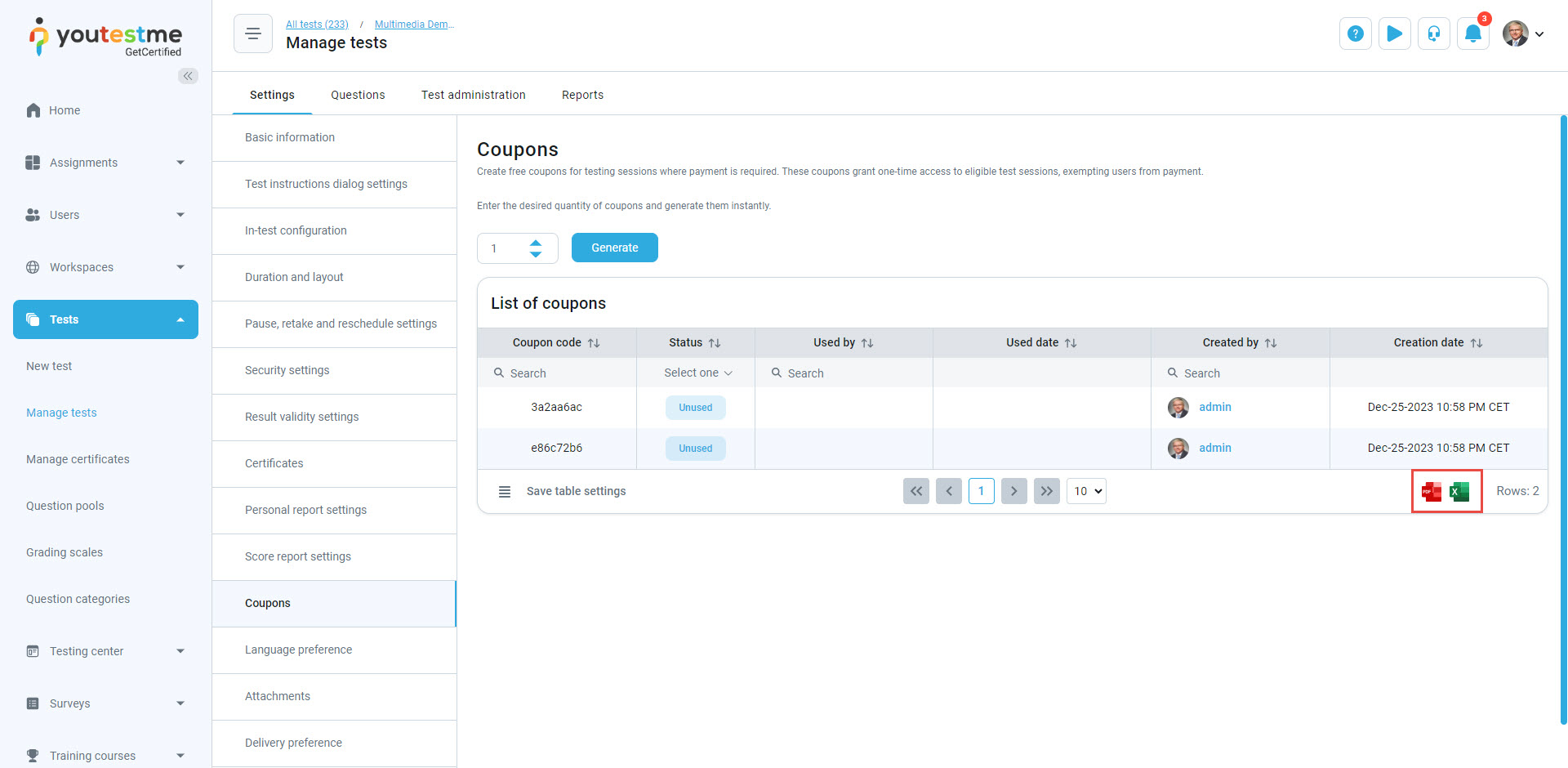Screen dimensions: 1568x768
Task: Open the headset support icon
Action: click(1434, 33)
